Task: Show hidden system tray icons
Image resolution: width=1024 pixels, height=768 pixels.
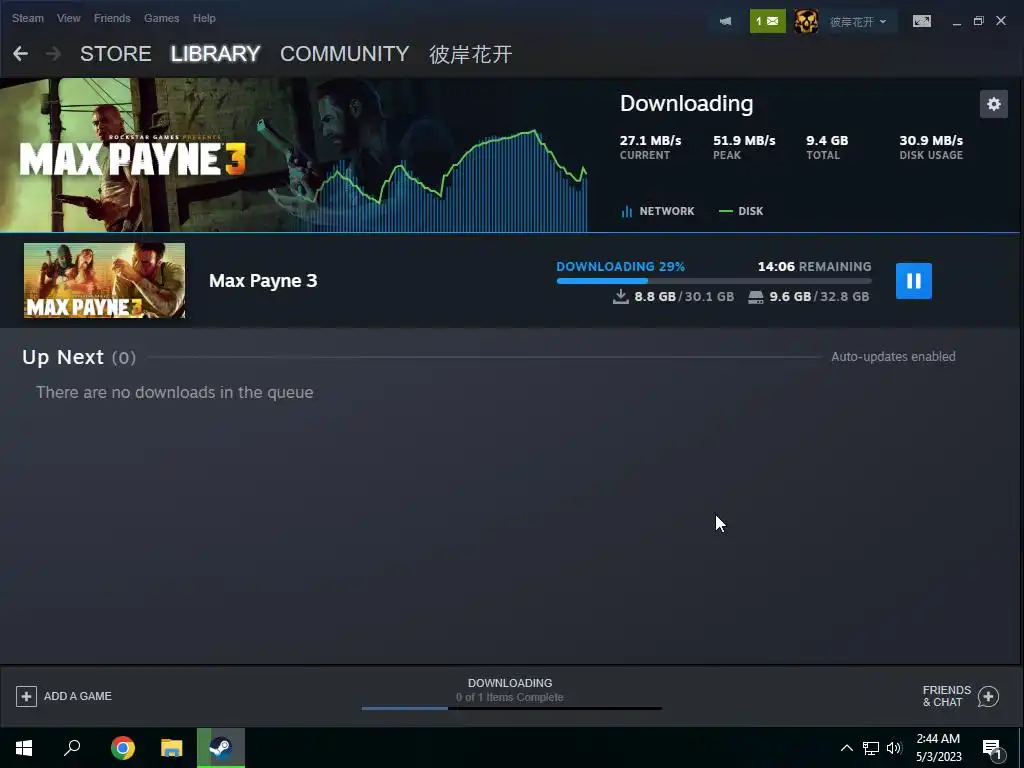Action: tap(846, 748)
